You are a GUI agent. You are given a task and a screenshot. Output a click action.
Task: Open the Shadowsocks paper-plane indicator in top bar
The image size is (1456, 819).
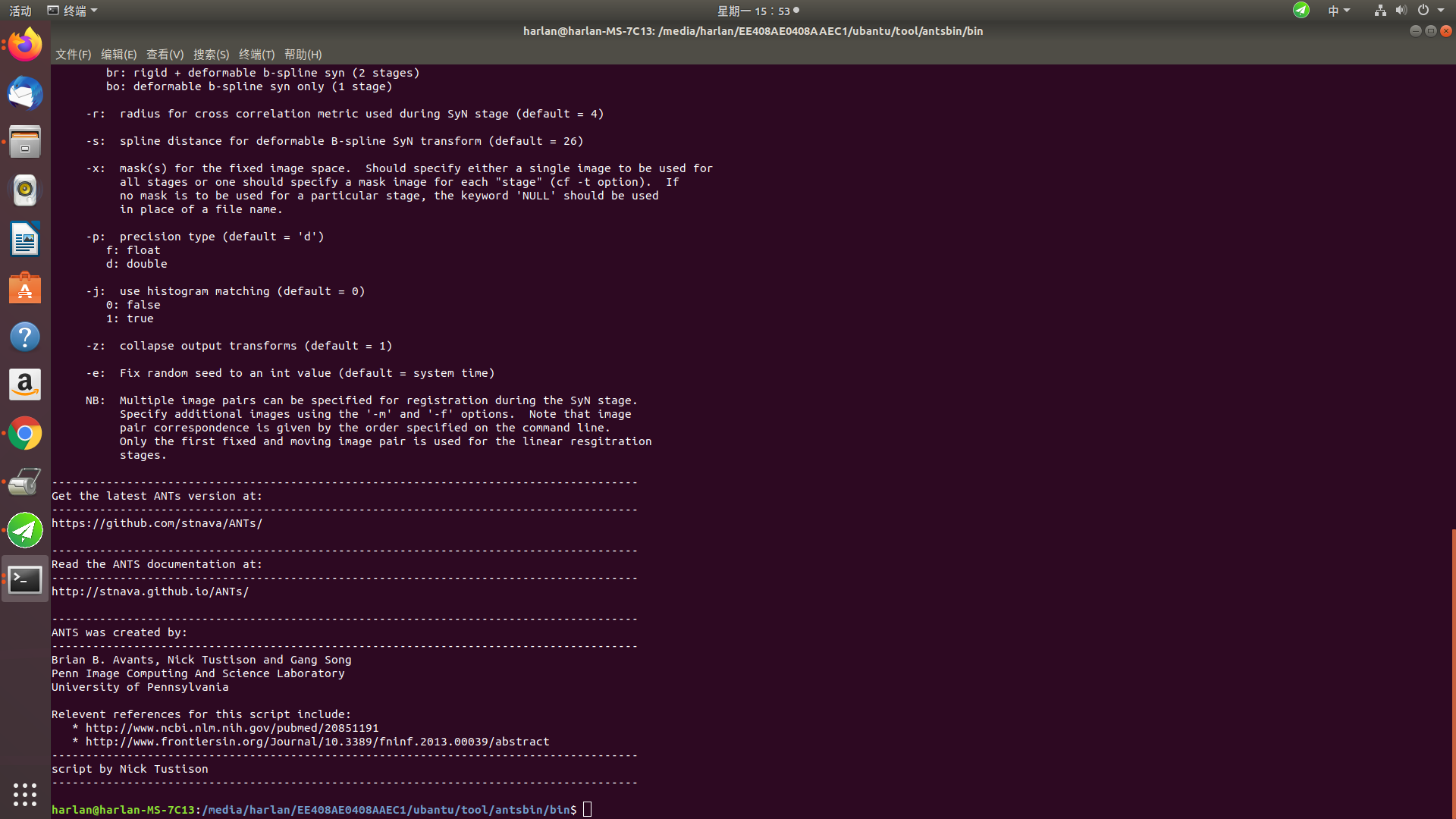click(x=1301, y=11)
